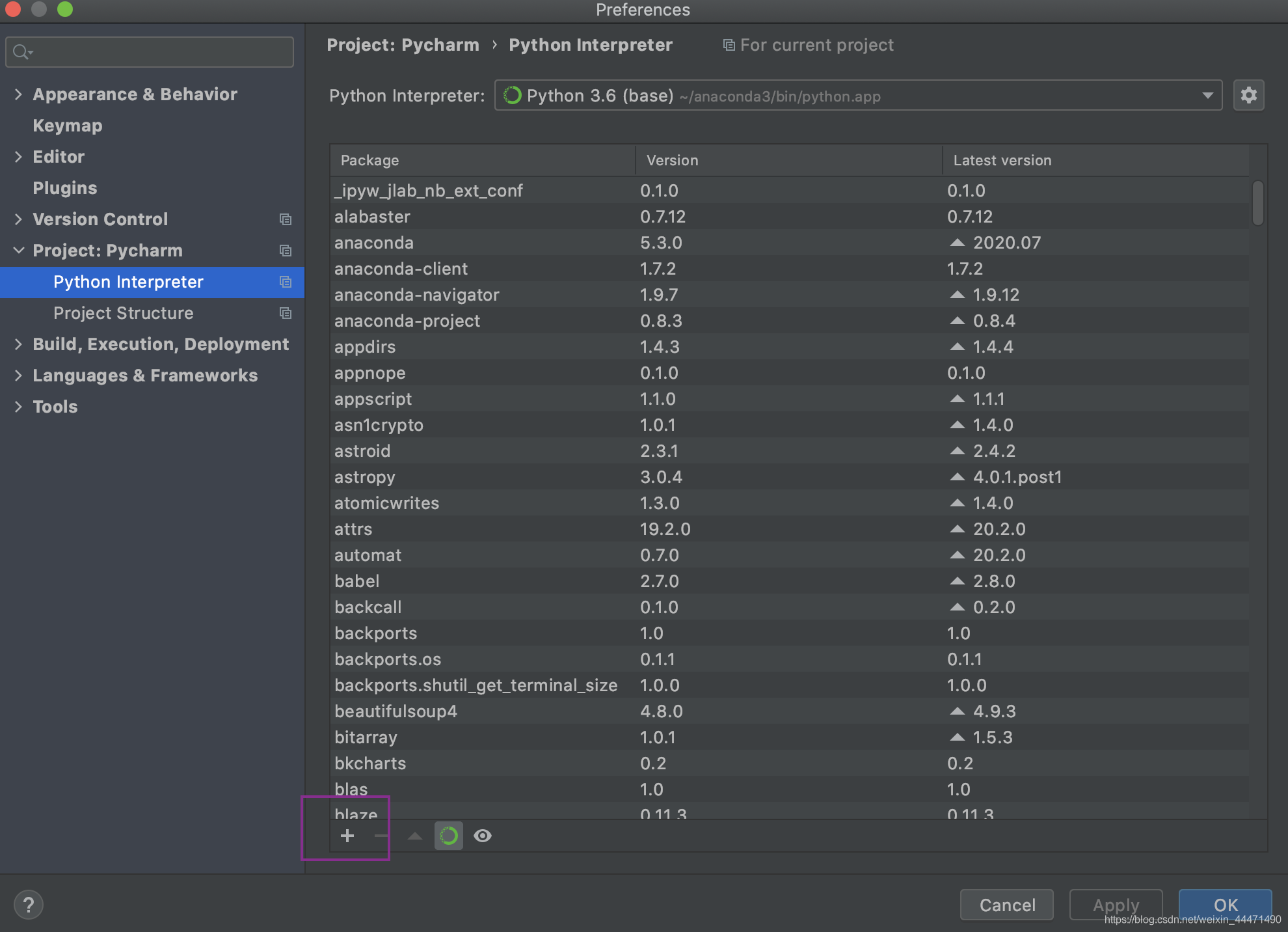Click upgrade arrow beside beautifulsoup4 4.9.3

coord(957,711)
